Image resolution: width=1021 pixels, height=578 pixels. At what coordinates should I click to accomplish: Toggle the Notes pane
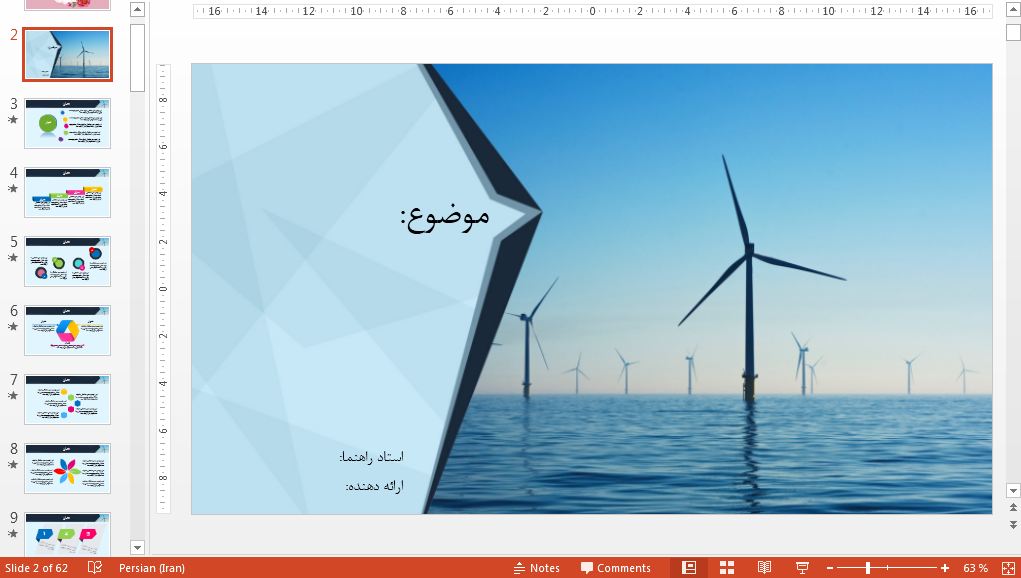tap(537, 567)
